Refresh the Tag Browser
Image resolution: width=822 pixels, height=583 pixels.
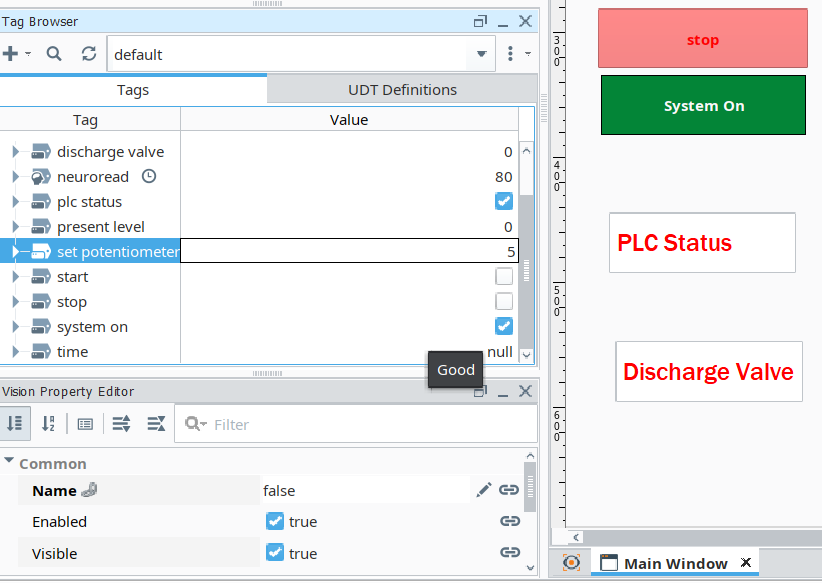coord(89,54)
